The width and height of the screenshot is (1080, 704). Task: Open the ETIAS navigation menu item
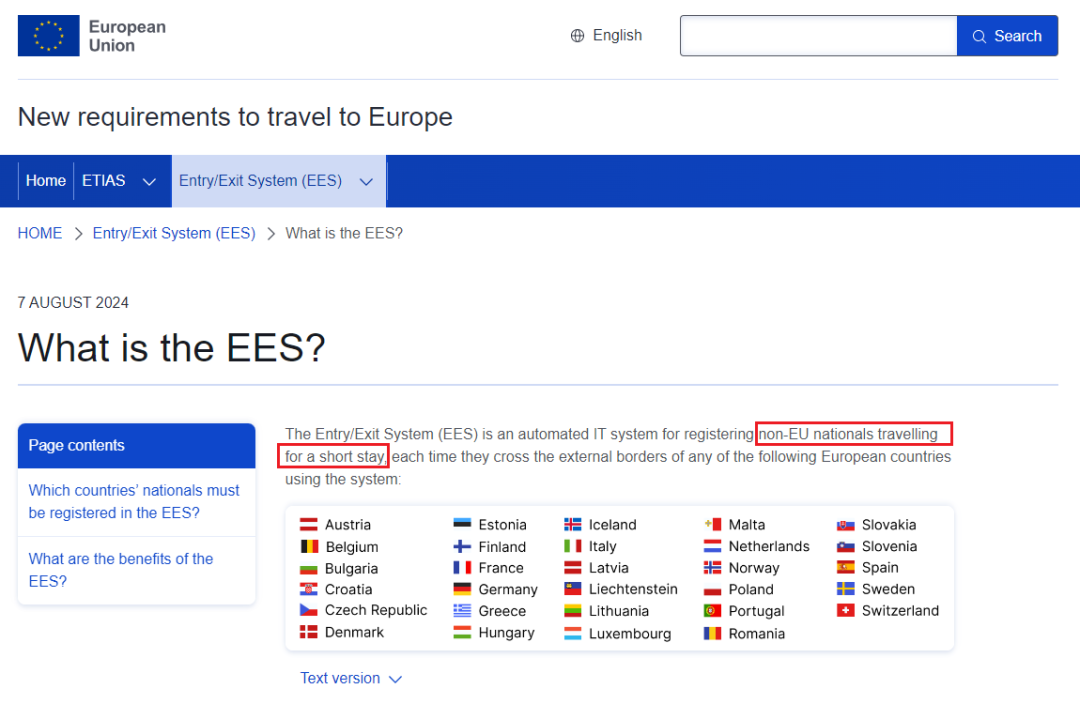[x=104, y=181]
